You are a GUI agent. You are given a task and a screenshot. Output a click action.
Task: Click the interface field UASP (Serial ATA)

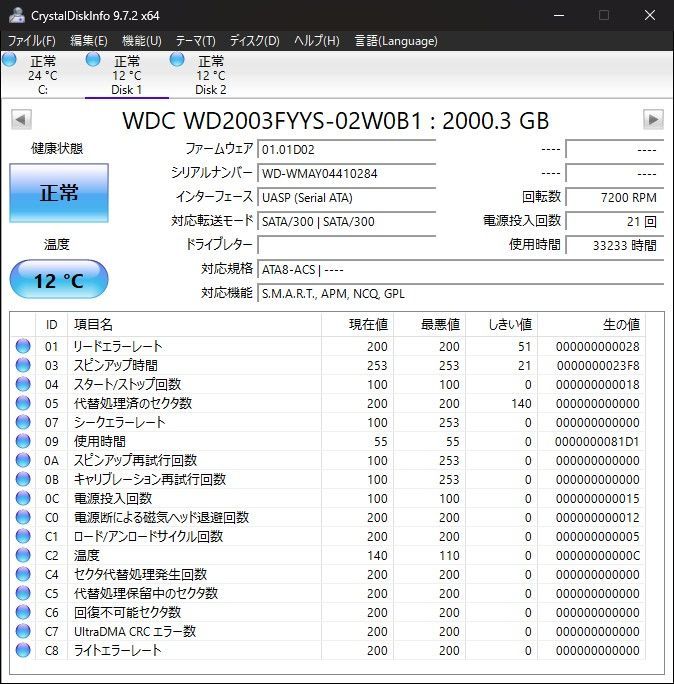[x=347, y=198]
